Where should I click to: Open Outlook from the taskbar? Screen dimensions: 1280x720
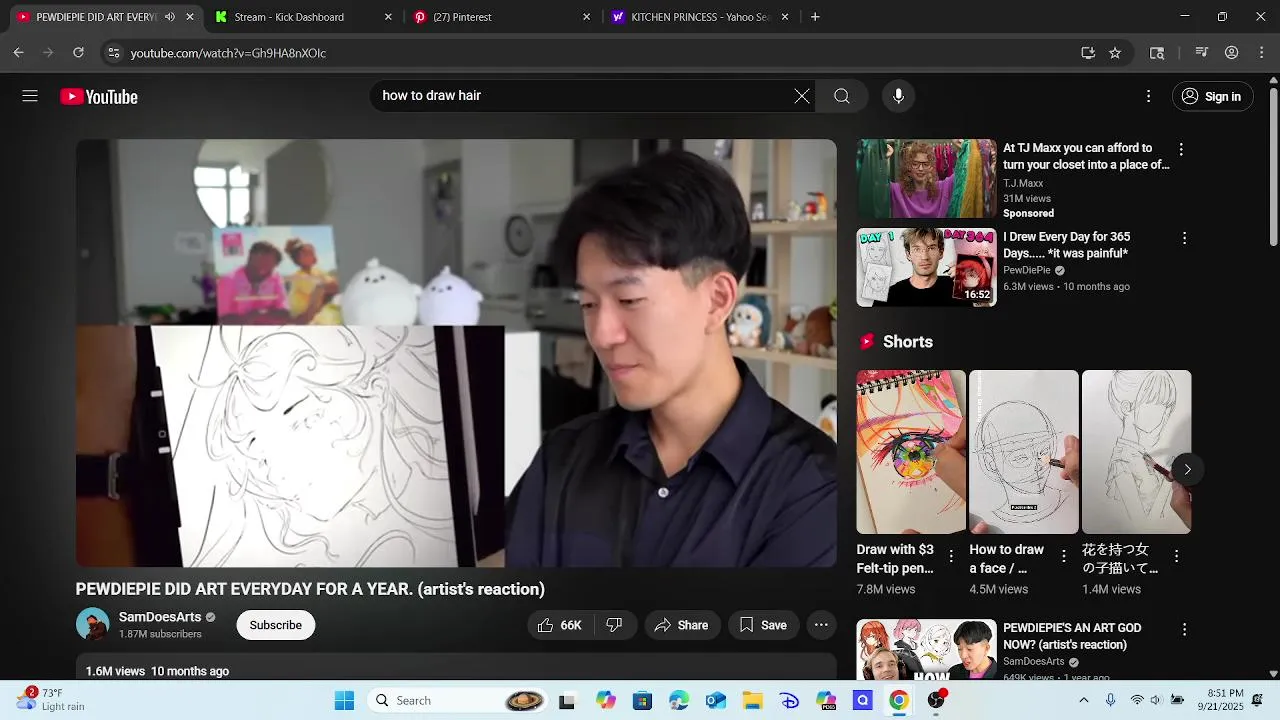click(716, 700)
